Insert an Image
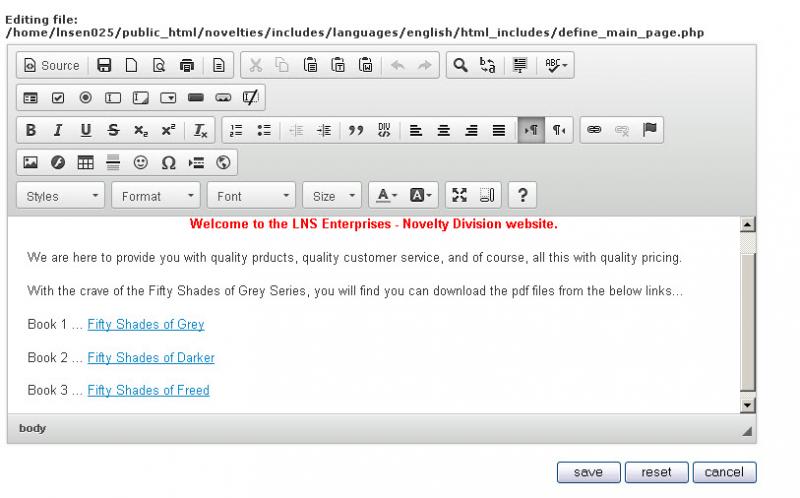Viewport: 800px width, 498px height. pyautogui.click(x=31, y=162)
